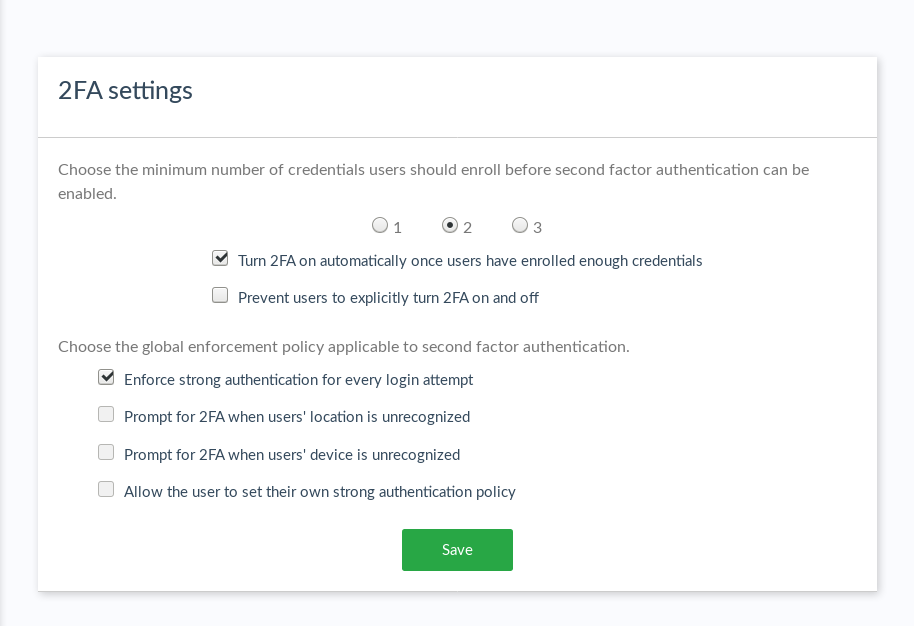The image size is (914, 626).
Task: Switch enforcement to minimum of 3 credentials
Action: 520,225
